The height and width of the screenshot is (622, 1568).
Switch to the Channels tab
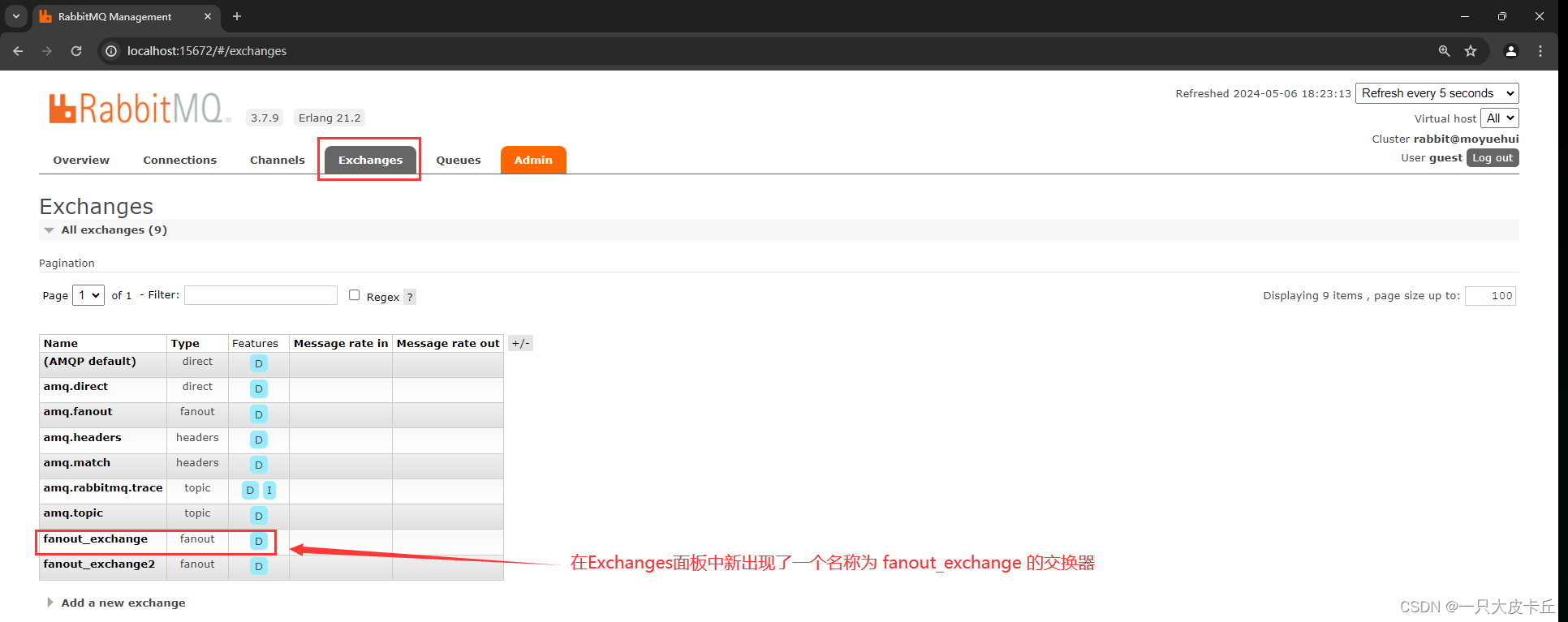[x=278, y=160]
